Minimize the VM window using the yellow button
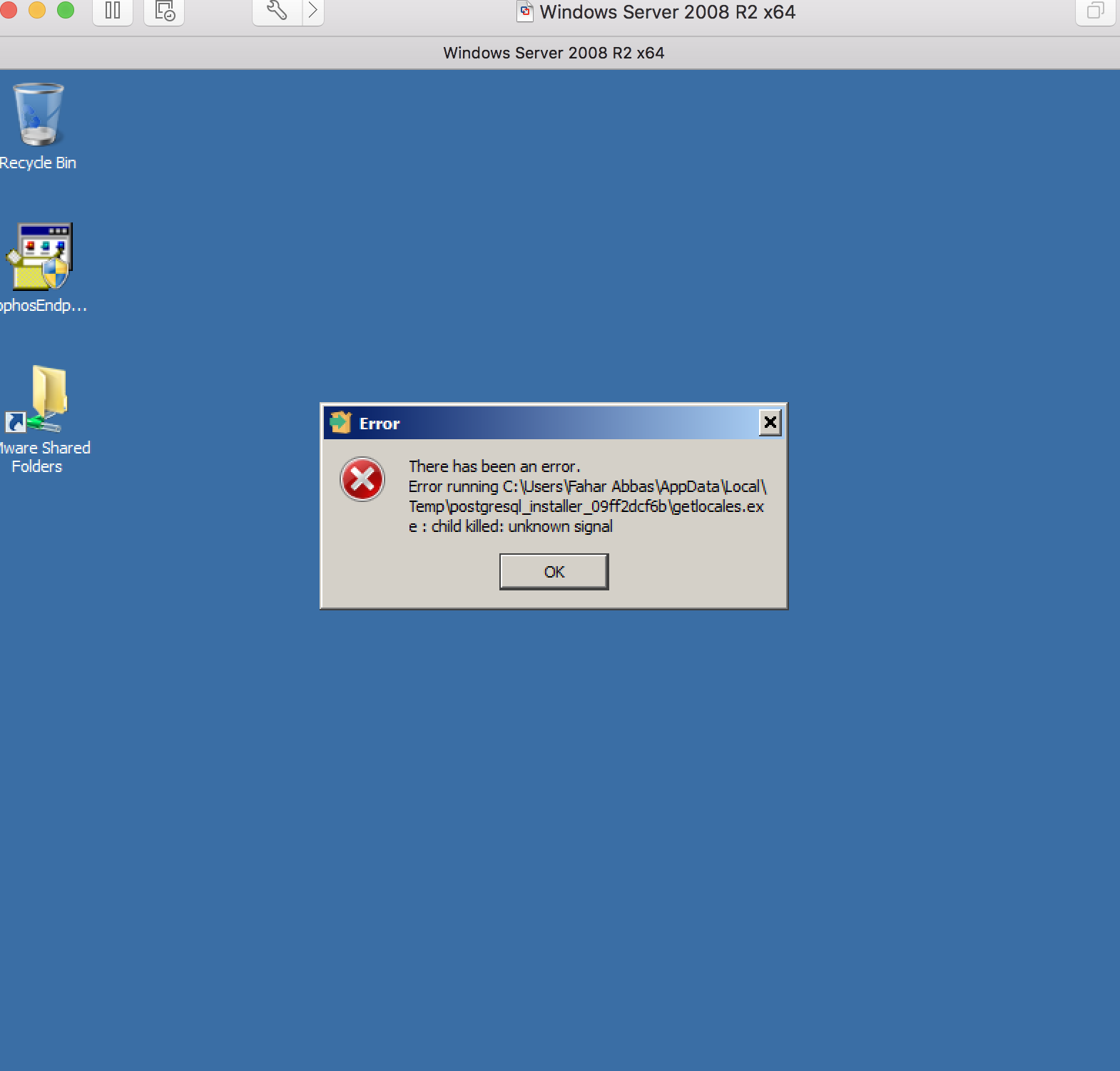The height and width of the screenshot is (1071, 1120). click(x=37, y=10)
